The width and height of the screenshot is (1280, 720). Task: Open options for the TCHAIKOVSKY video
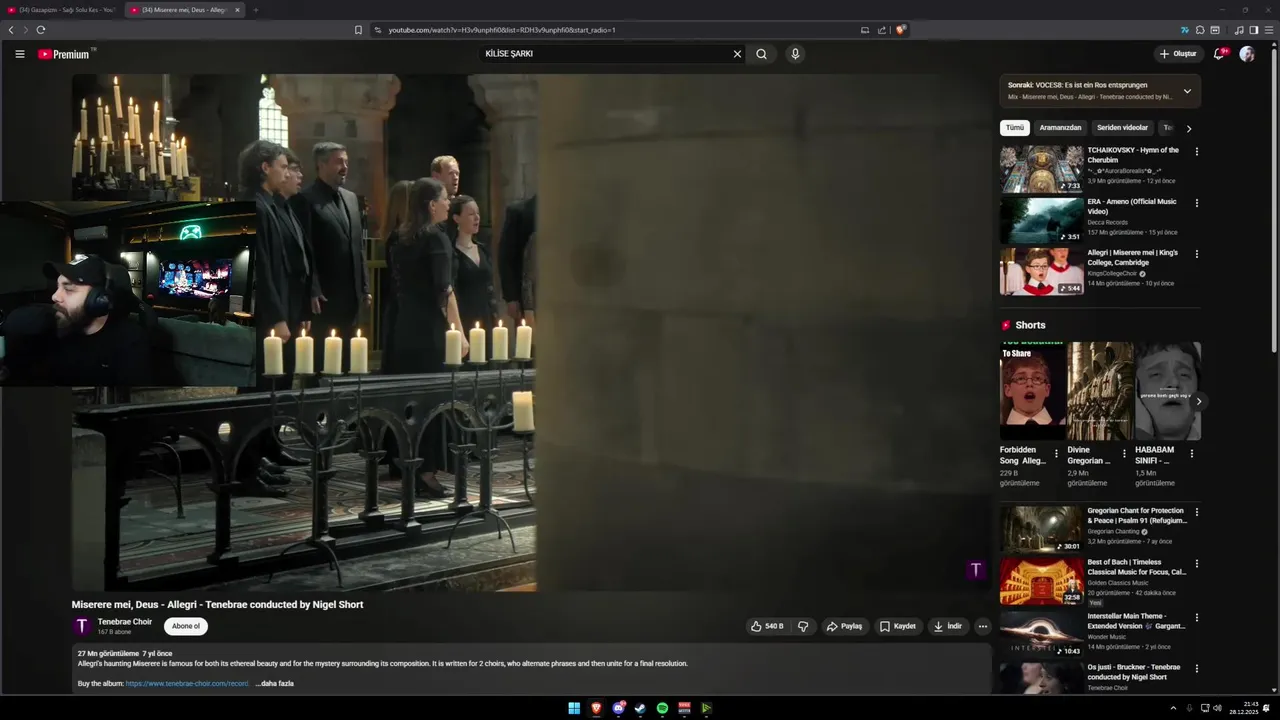point(1196,152)
